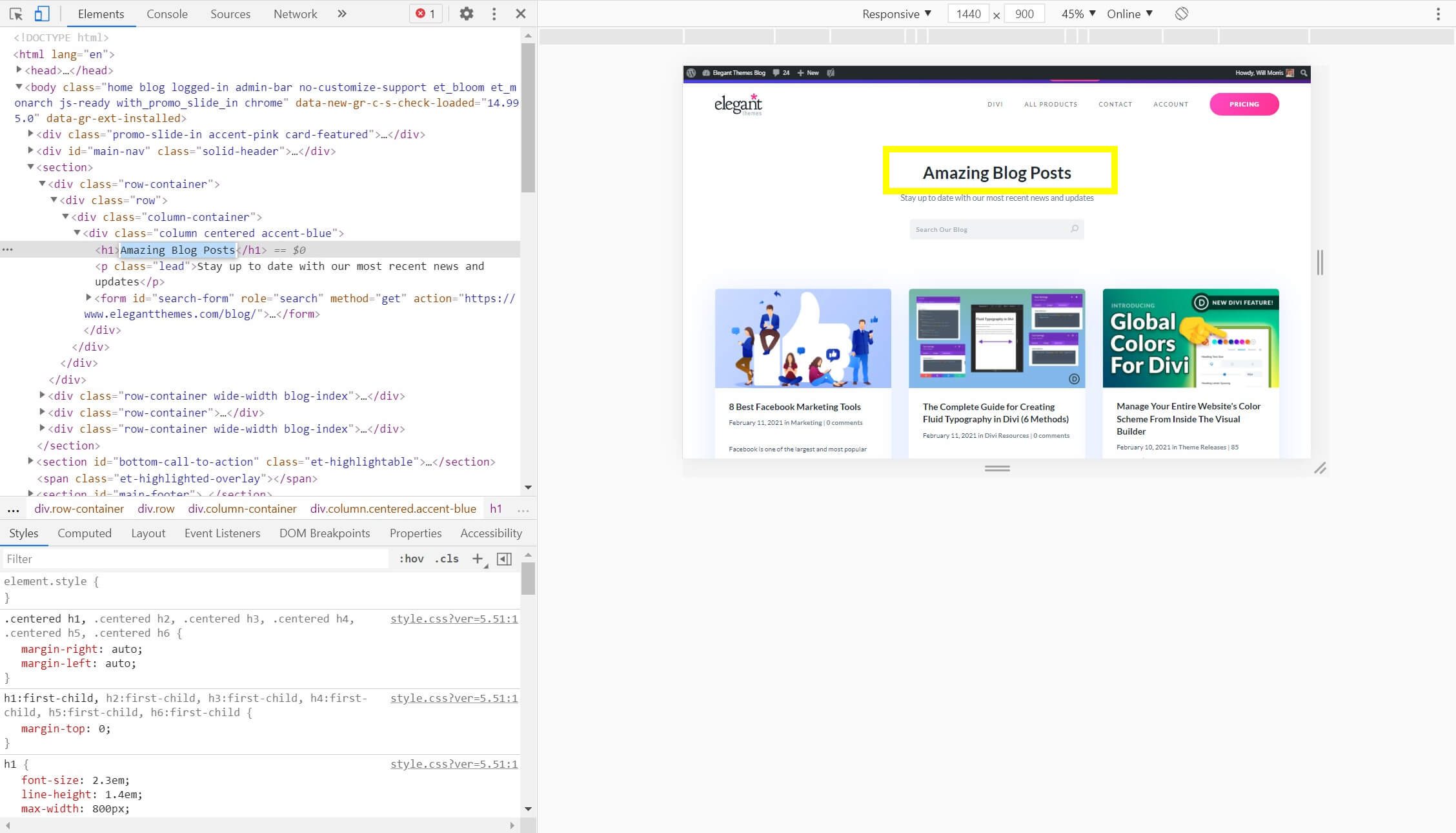Click the pink PRICING button on the page
1456x833 pixels.
point(1244,104)
